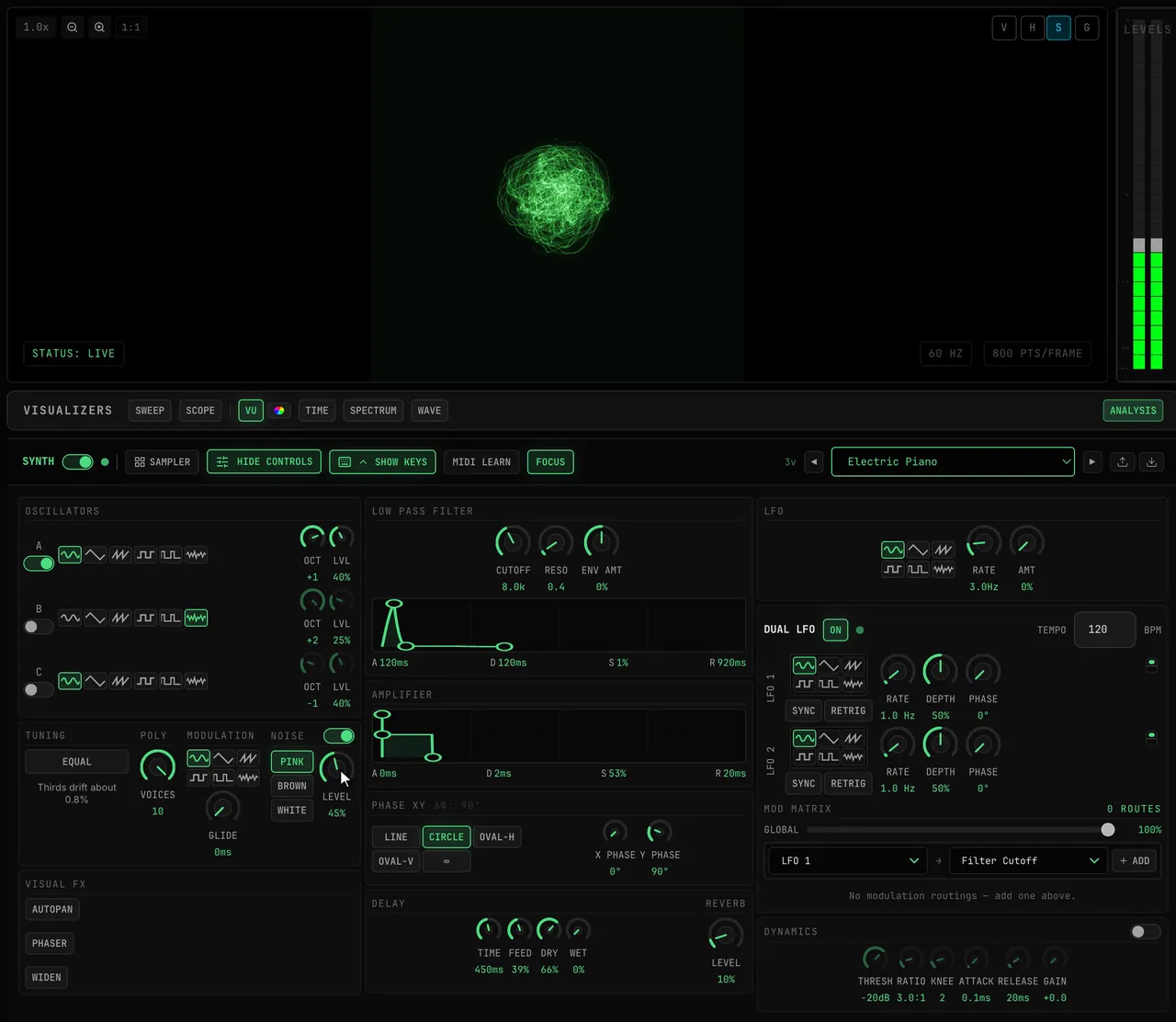Enable oscillator C toggle
The image size is (1176, 1022).
pyautogui.click(x=39, y=689)
